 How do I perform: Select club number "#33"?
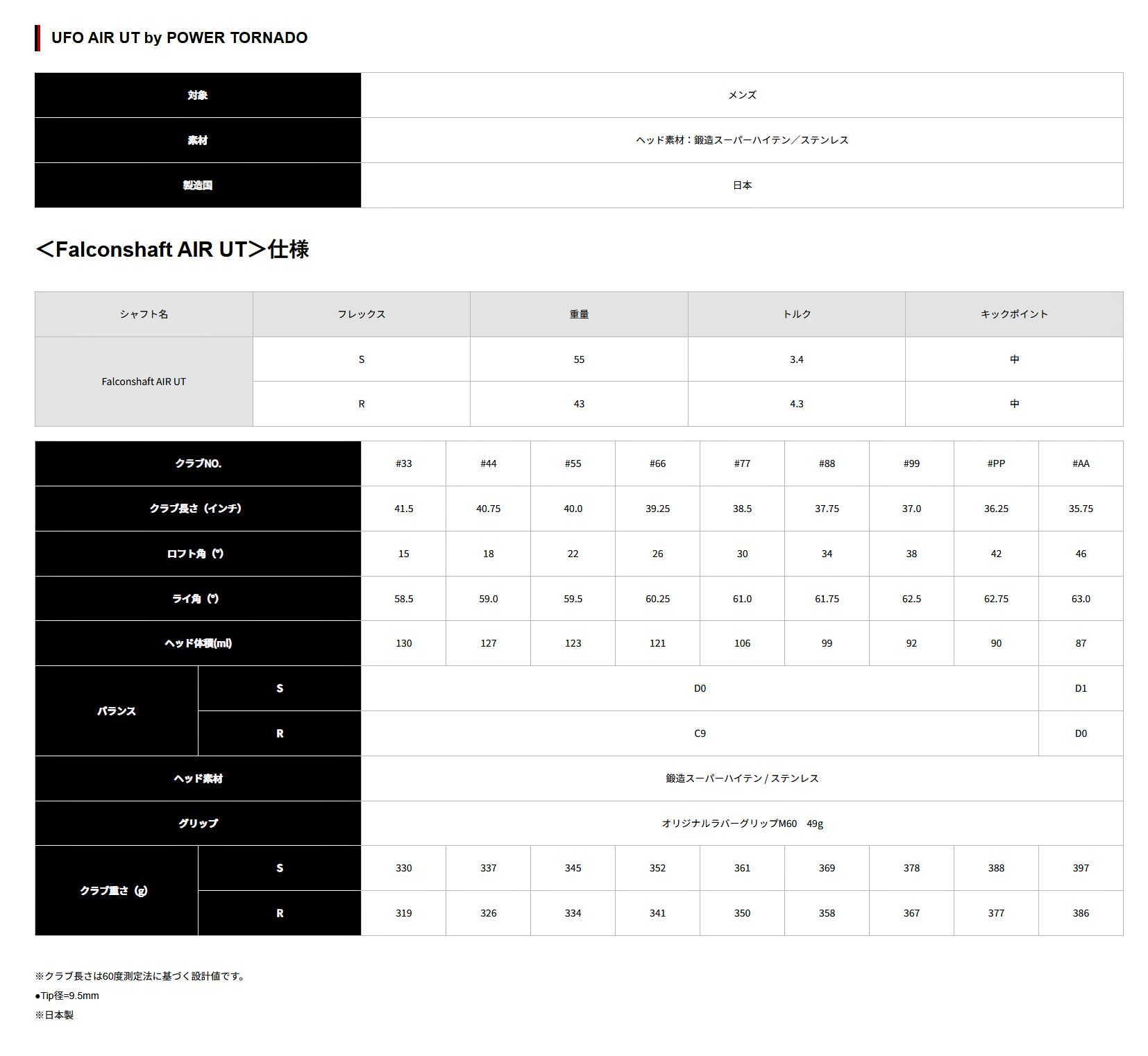pyautogui.click(x=404, y=463)
